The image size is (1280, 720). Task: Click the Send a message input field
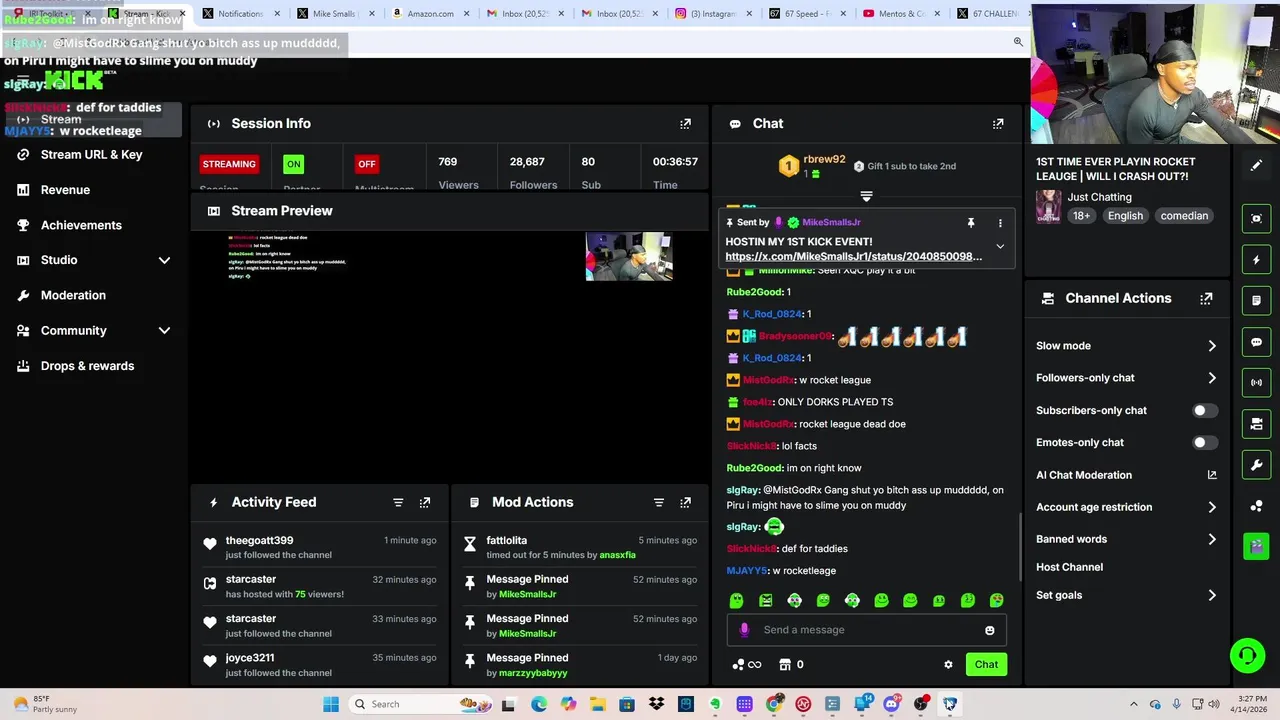866,630
